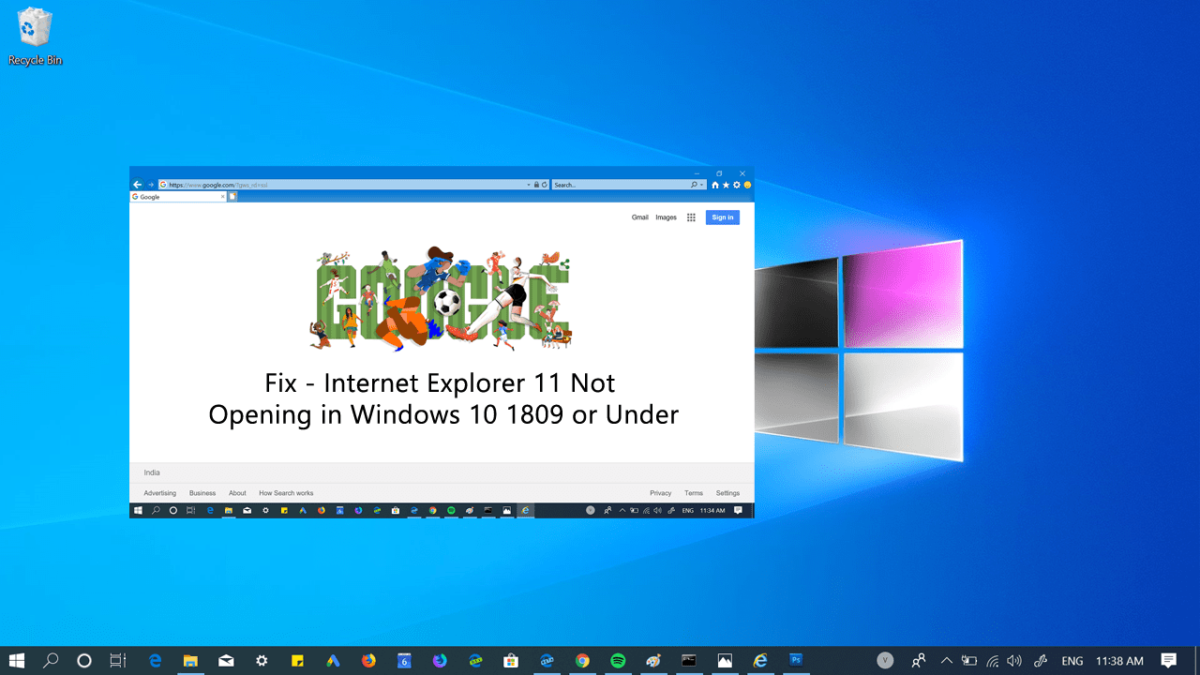Open the Google apps grid icon
This screenshot has width=1200, height=675.
click(x=691, y=217)
